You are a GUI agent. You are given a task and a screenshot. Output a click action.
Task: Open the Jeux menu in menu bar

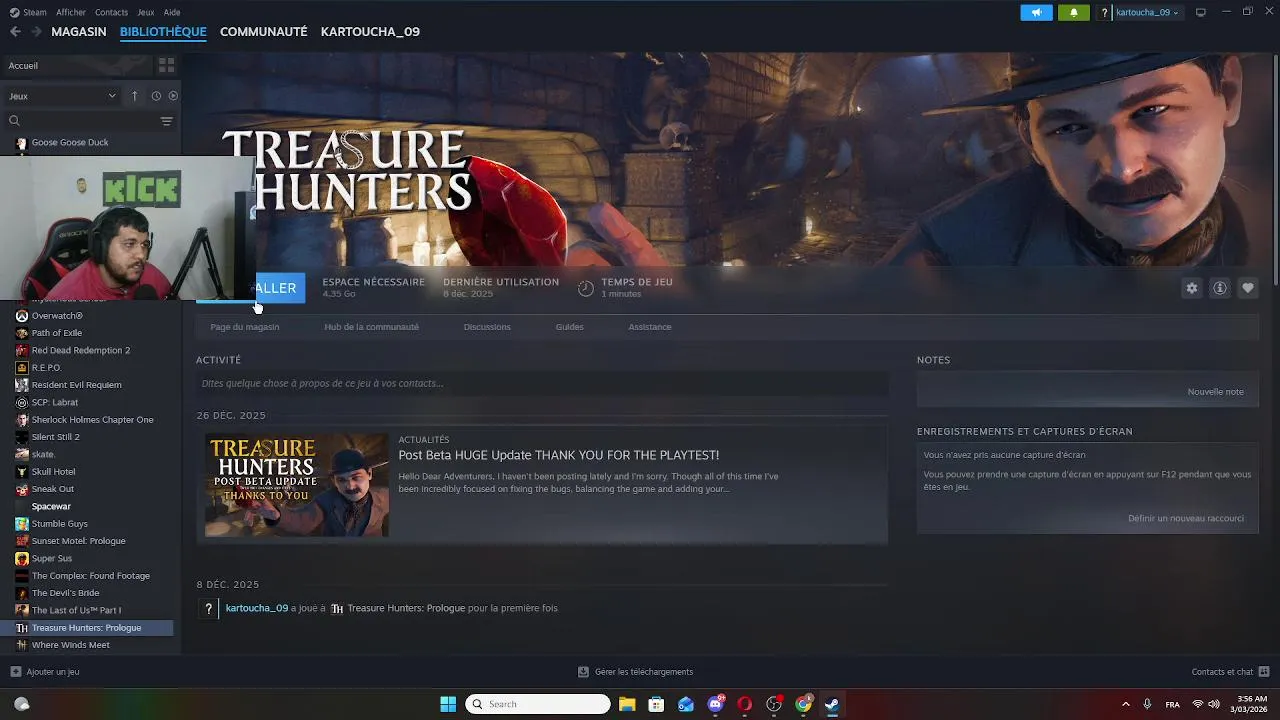click(146, 12)
